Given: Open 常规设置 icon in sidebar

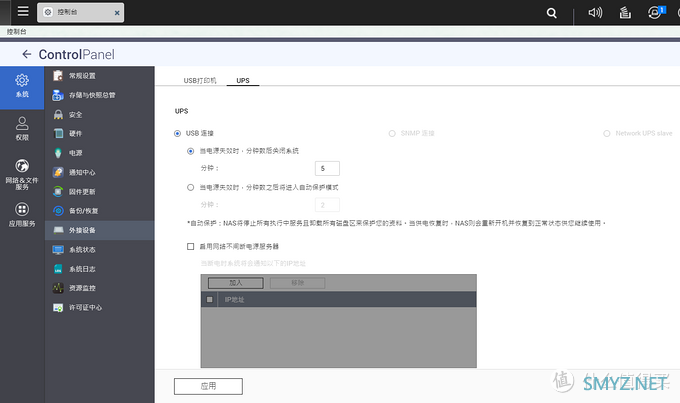Looking at the screenshot, I should coord(58,75).
